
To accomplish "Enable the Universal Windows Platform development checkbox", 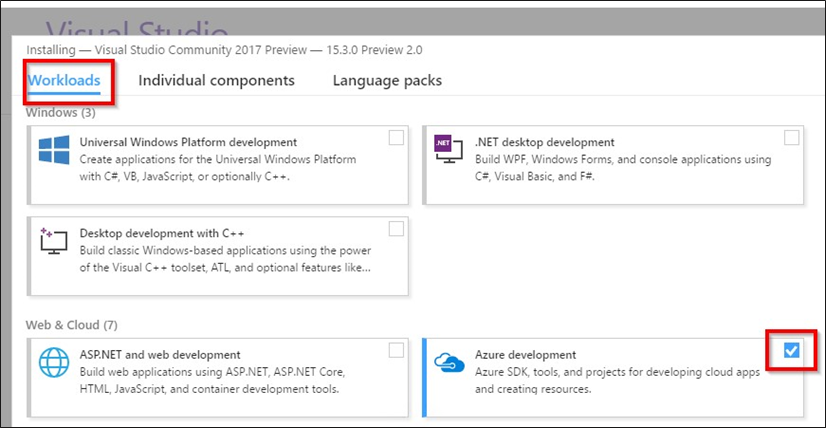I will (397, 138).
